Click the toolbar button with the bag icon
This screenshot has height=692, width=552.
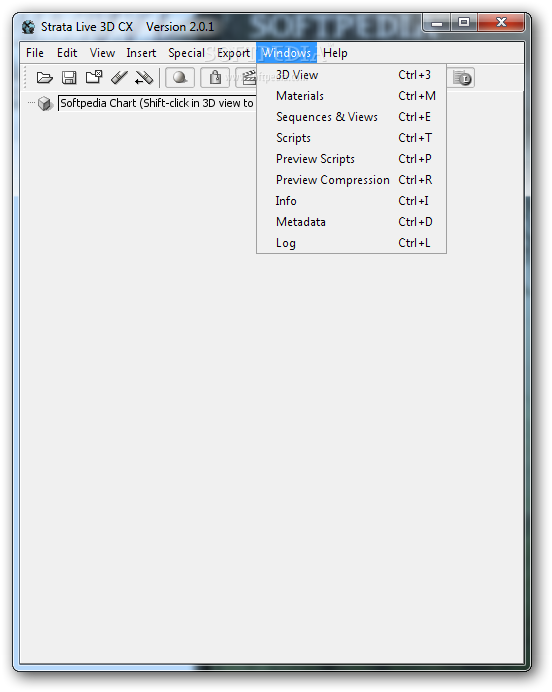215,78
